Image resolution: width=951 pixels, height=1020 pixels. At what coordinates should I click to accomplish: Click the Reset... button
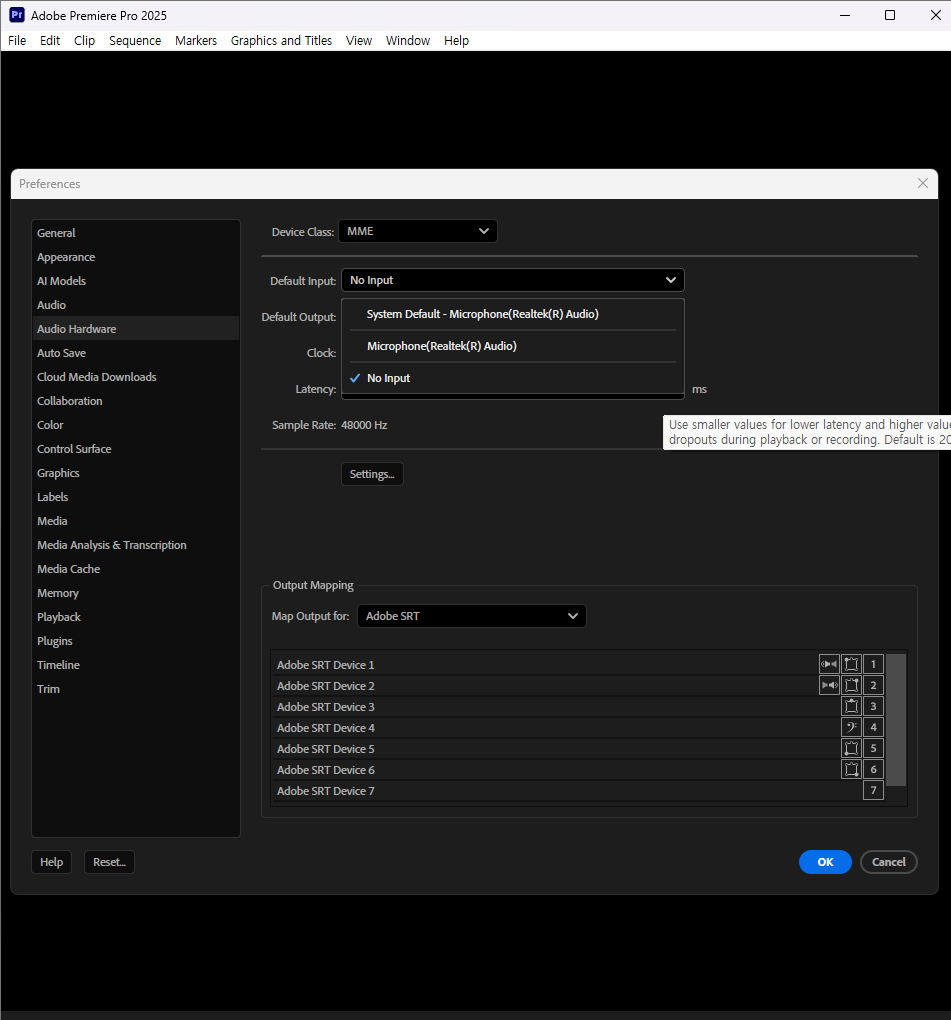109,862
